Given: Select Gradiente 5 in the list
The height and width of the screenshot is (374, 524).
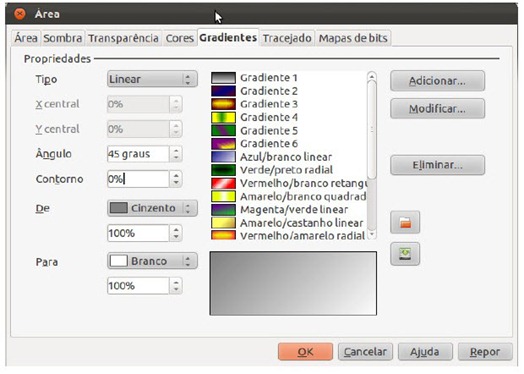Looking at the screenshot, I should (289, 130).
